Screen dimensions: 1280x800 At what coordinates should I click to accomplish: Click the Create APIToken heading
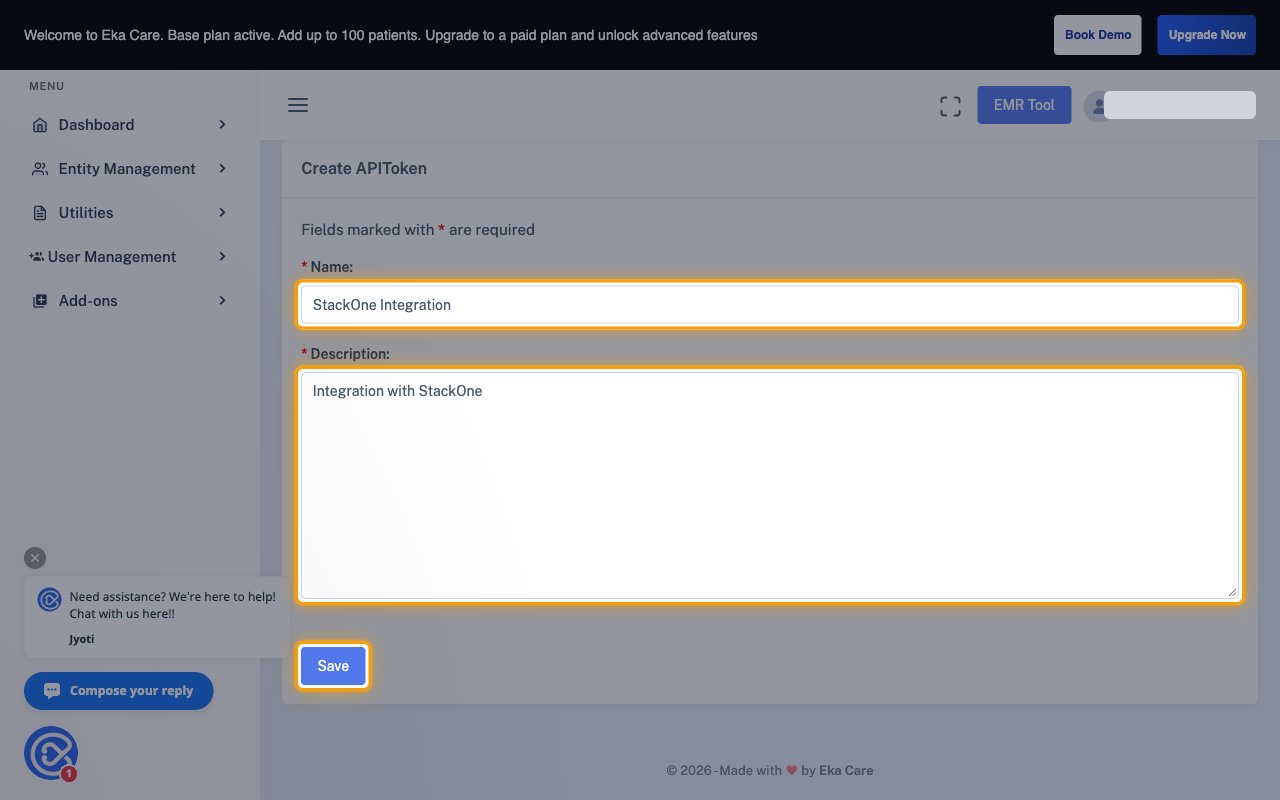click(364, 169)
